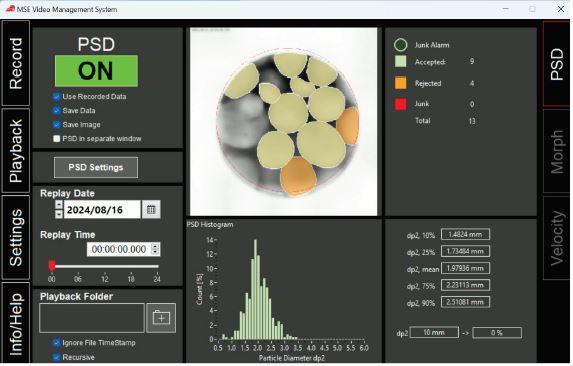The height and width of the screenshot is (366, 573).
Task: Toggle Use Recorded Data checkbox
Action: (x=56, y=97)
